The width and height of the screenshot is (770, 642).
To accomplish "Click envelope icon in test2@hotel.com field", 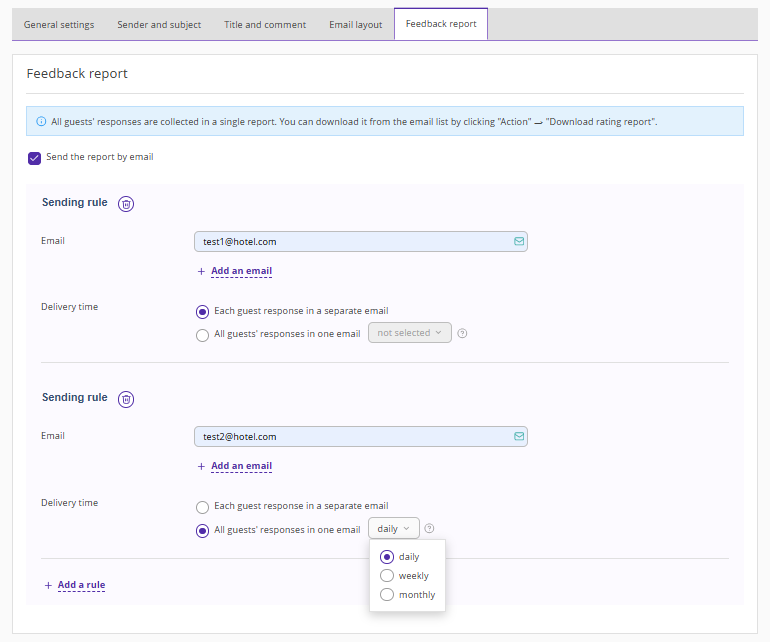I will point(519,437).
